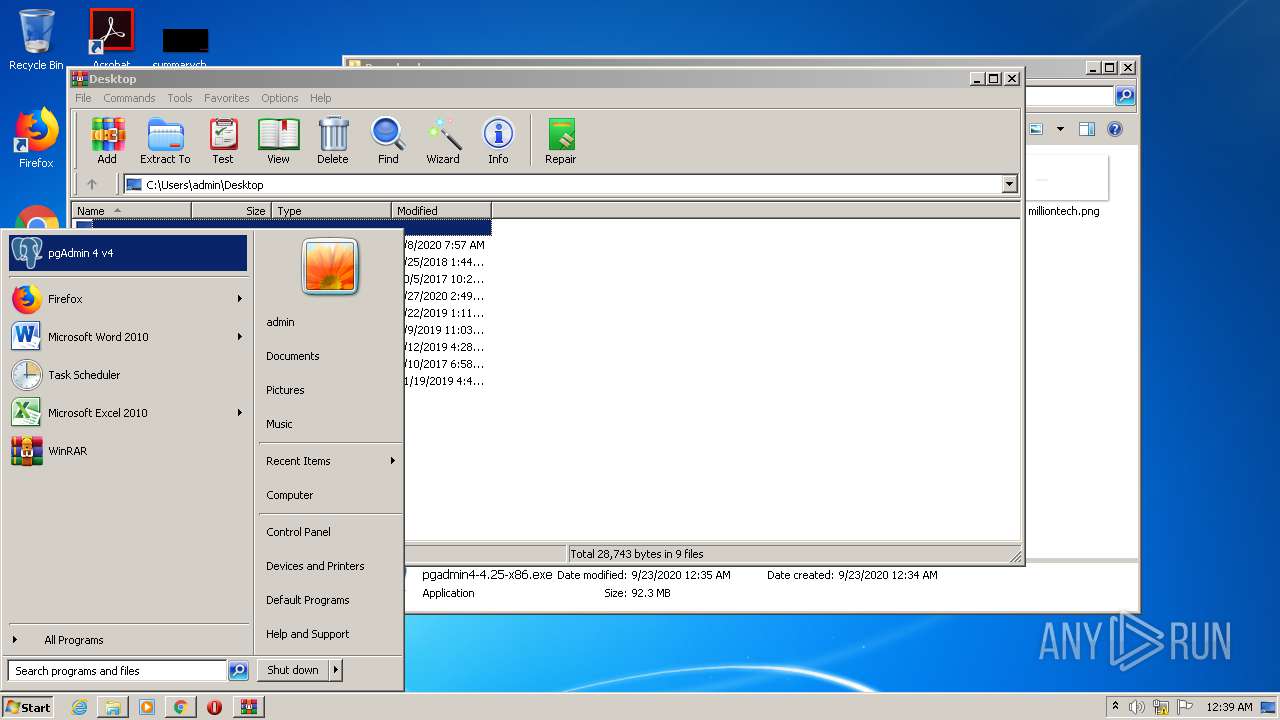Image resolution: width=1280 pixels, height=720 pixels.
Task: Open the Help menu in WinRAR
Action: pos(320,98)
